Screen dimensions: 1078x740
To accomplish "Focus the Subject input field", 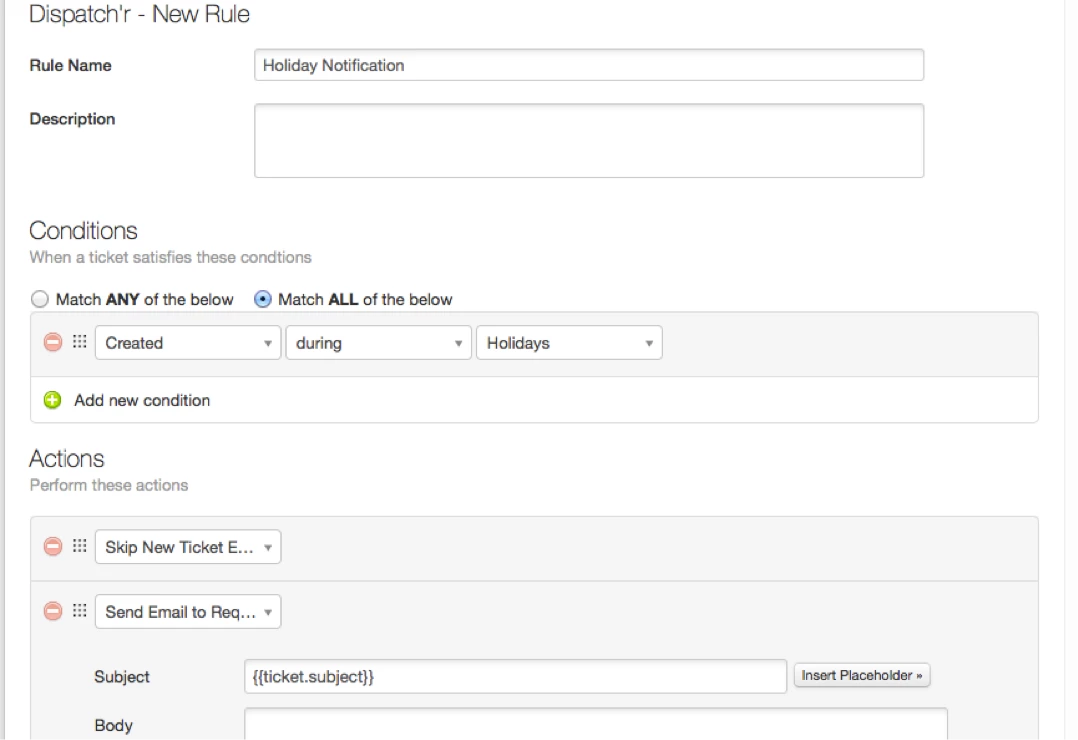I will [x=515, y=676].
